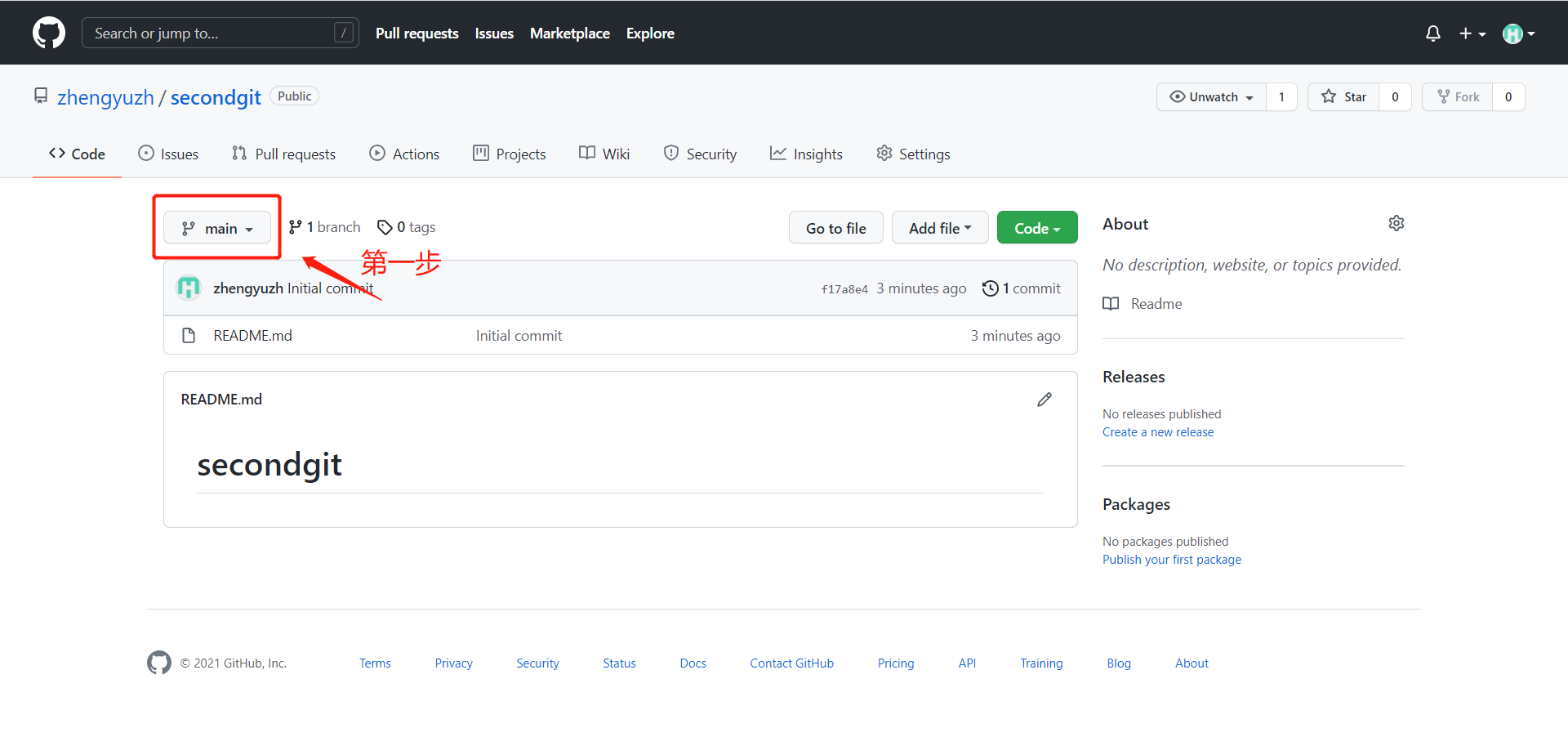Image resolution: width=1568 pixels, height=737 pixels.
Task: Click the zhengyuzh commit author avatar
Action: point(189,288)
